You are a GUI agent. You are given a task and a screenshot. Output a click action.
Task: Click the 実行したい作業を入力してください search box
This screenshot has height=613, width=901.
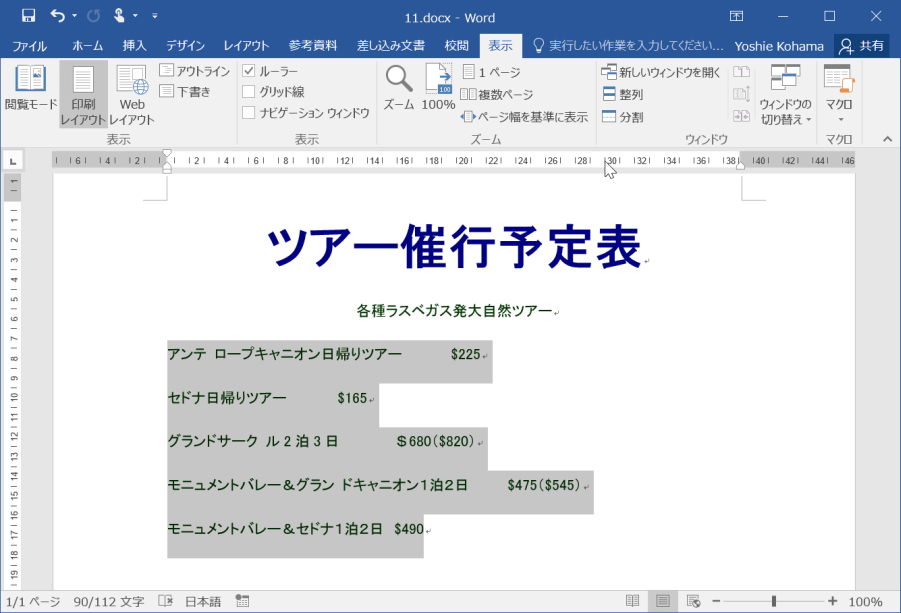pos(628,46)
